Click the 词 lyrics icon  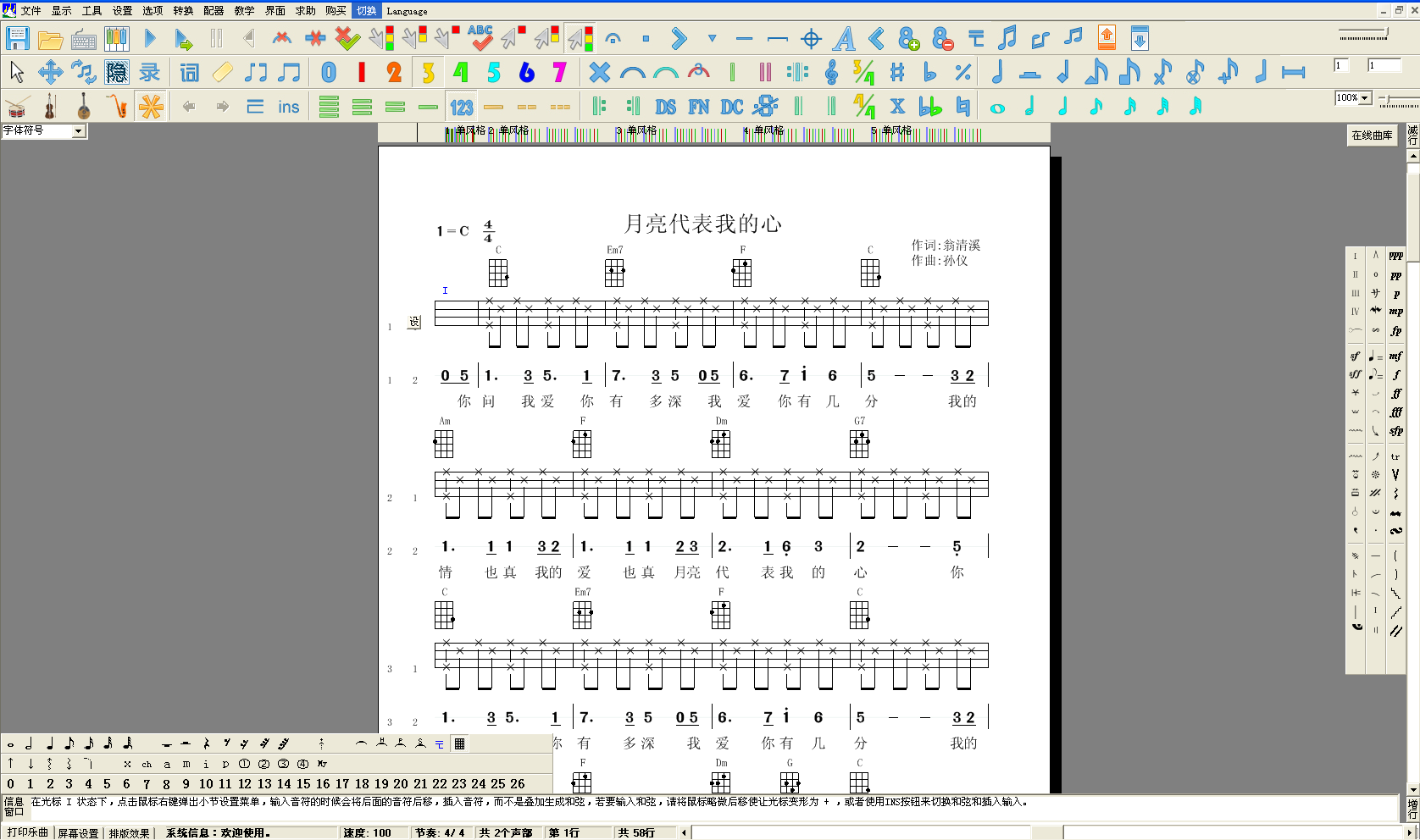190,73
